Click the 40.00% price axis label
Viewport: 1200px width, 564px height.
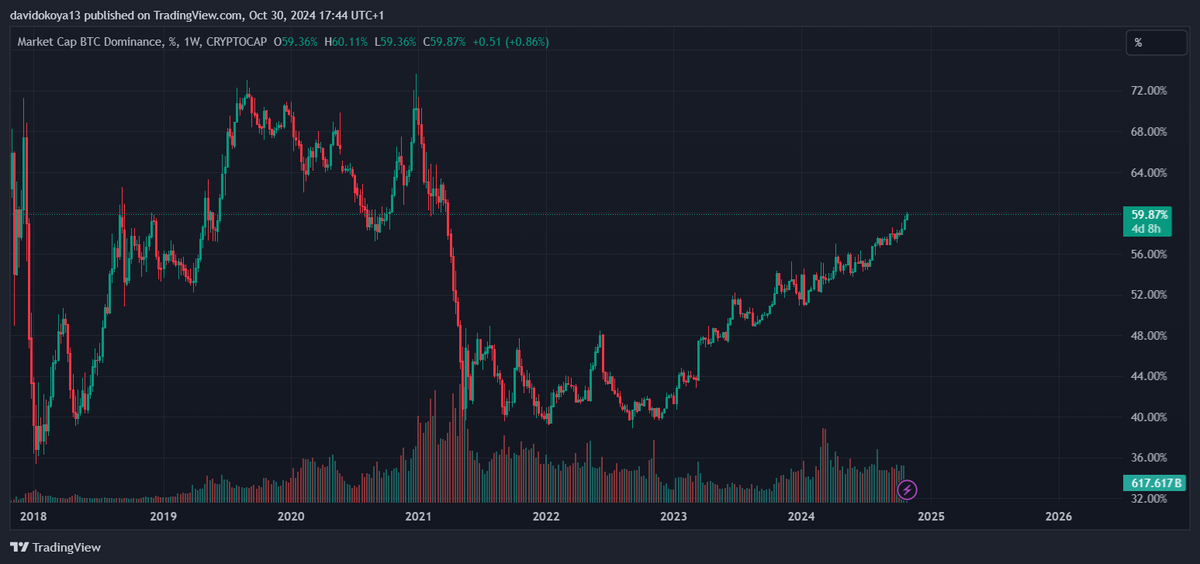(x=1148, y=417)
